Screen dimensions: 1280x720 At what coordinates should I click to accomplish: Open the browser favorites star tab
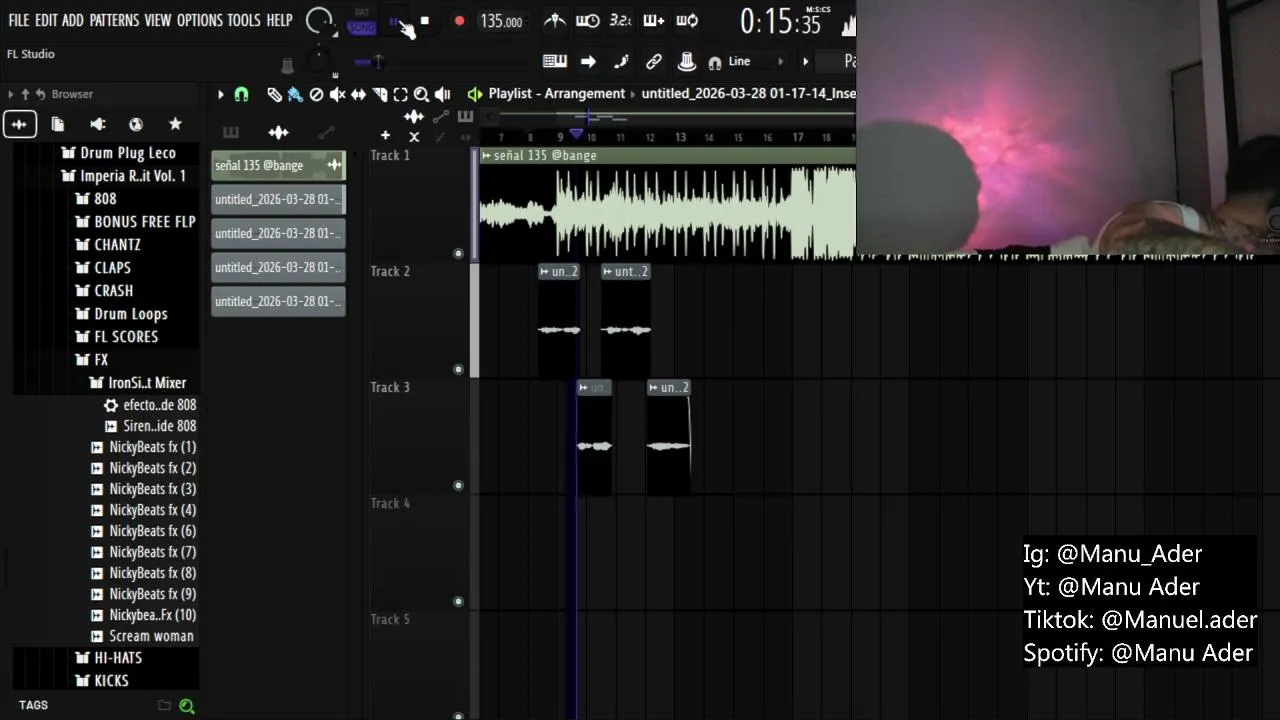(175, 124)
